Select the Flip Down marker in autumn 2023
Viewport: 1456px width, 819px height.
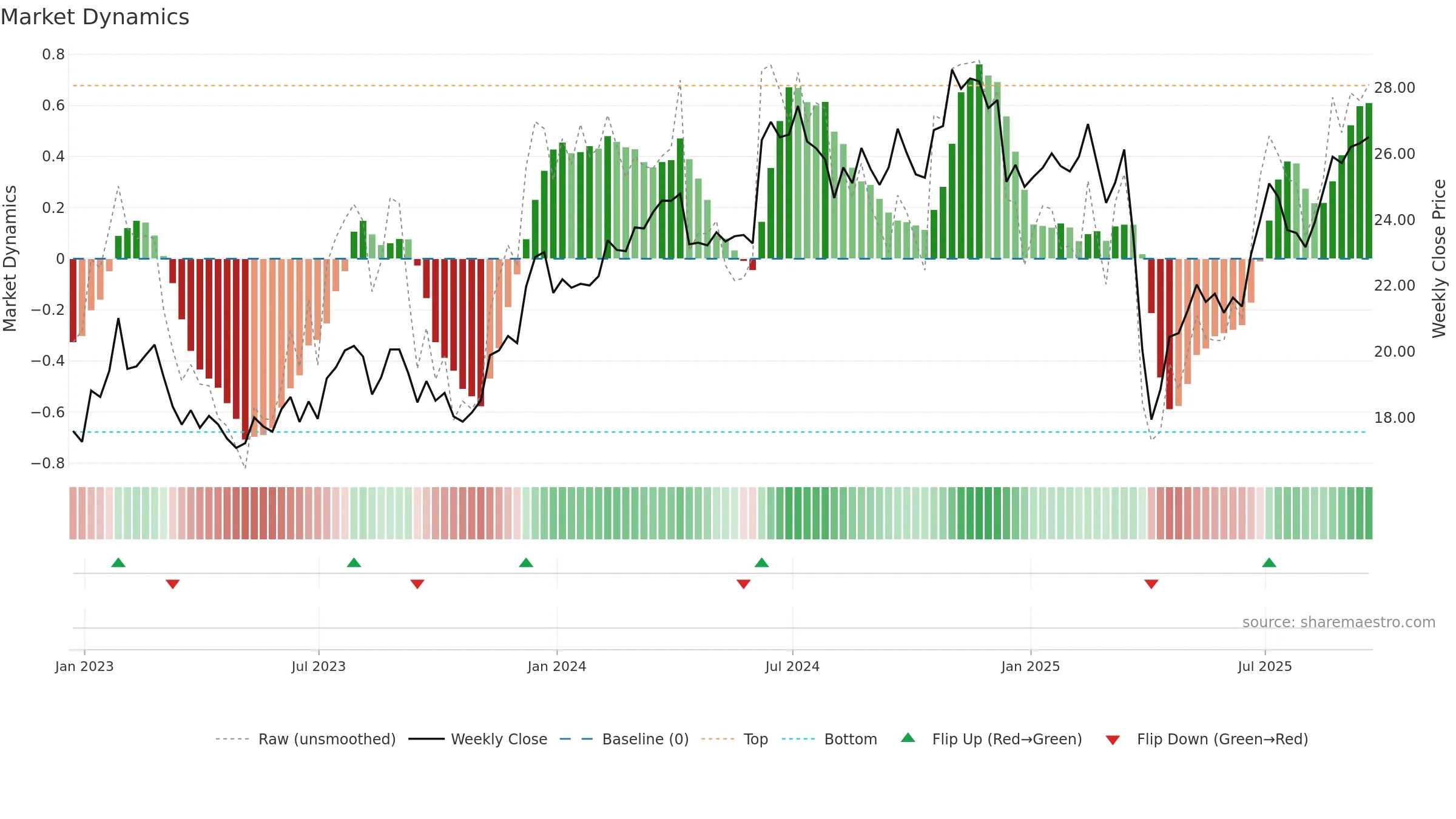pyautogui.click(x=417, y=584)
